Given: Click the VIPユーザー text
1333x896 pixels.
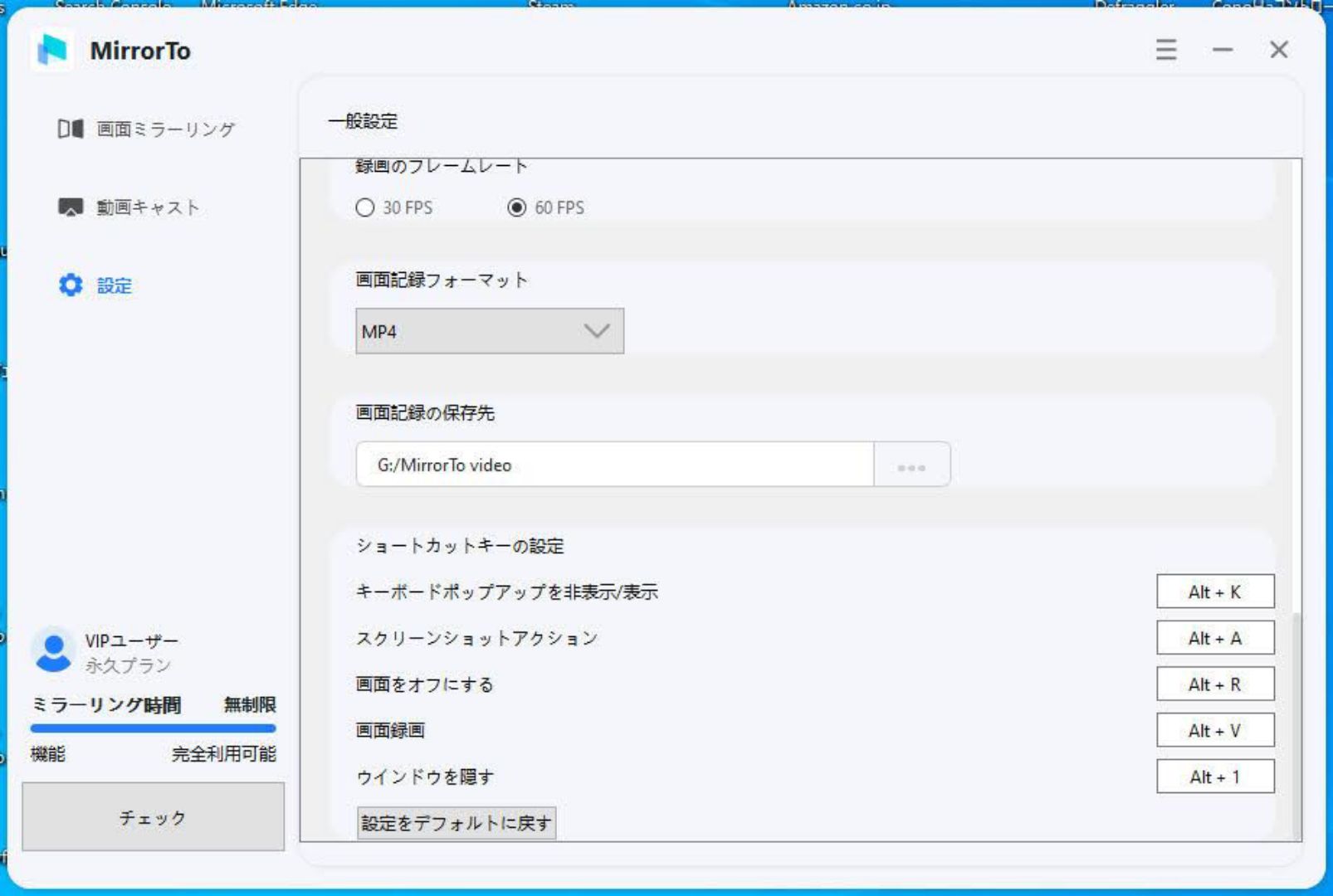Looking at the screenshot, I should click(131, 640).
